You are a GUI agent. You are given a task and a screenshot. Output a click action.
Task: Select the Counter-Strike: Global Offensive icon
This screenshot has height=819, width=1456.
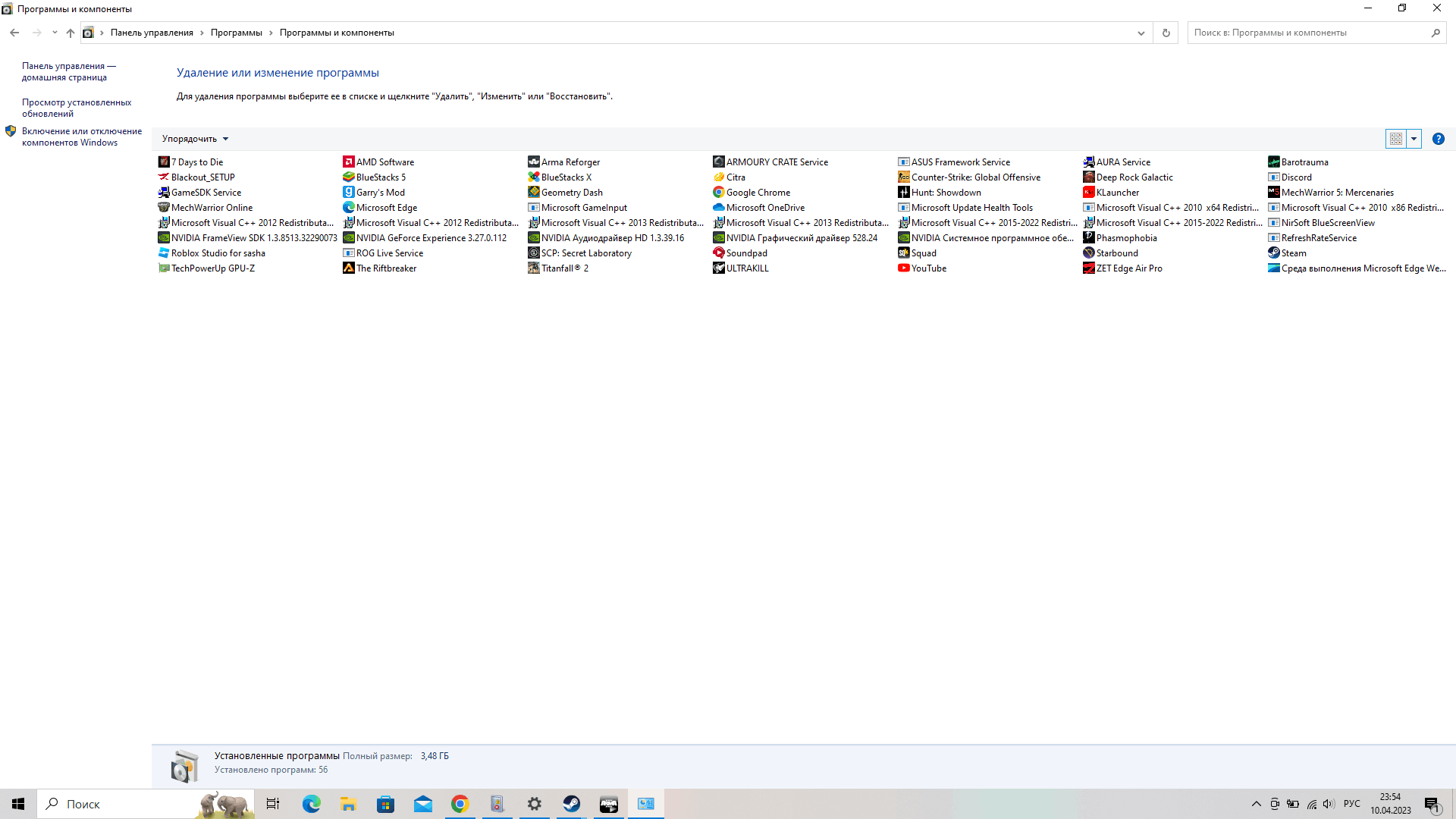click(904, 177)
